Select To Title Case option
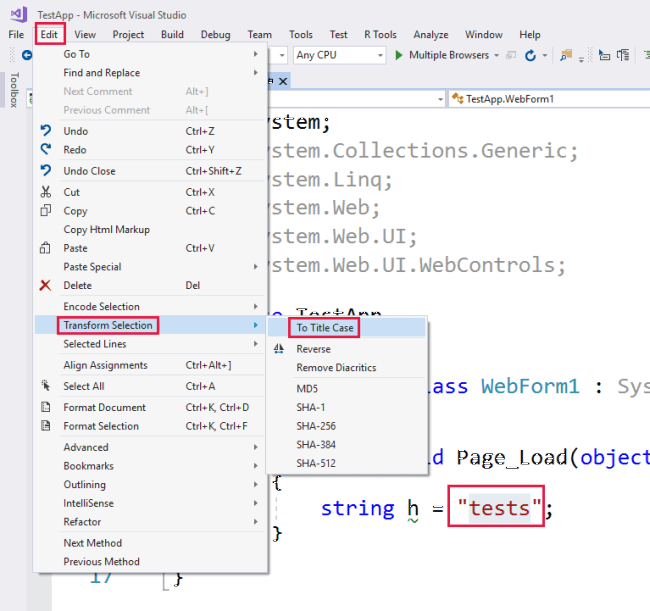Screen dimensions: 650x611 (347, 327)
